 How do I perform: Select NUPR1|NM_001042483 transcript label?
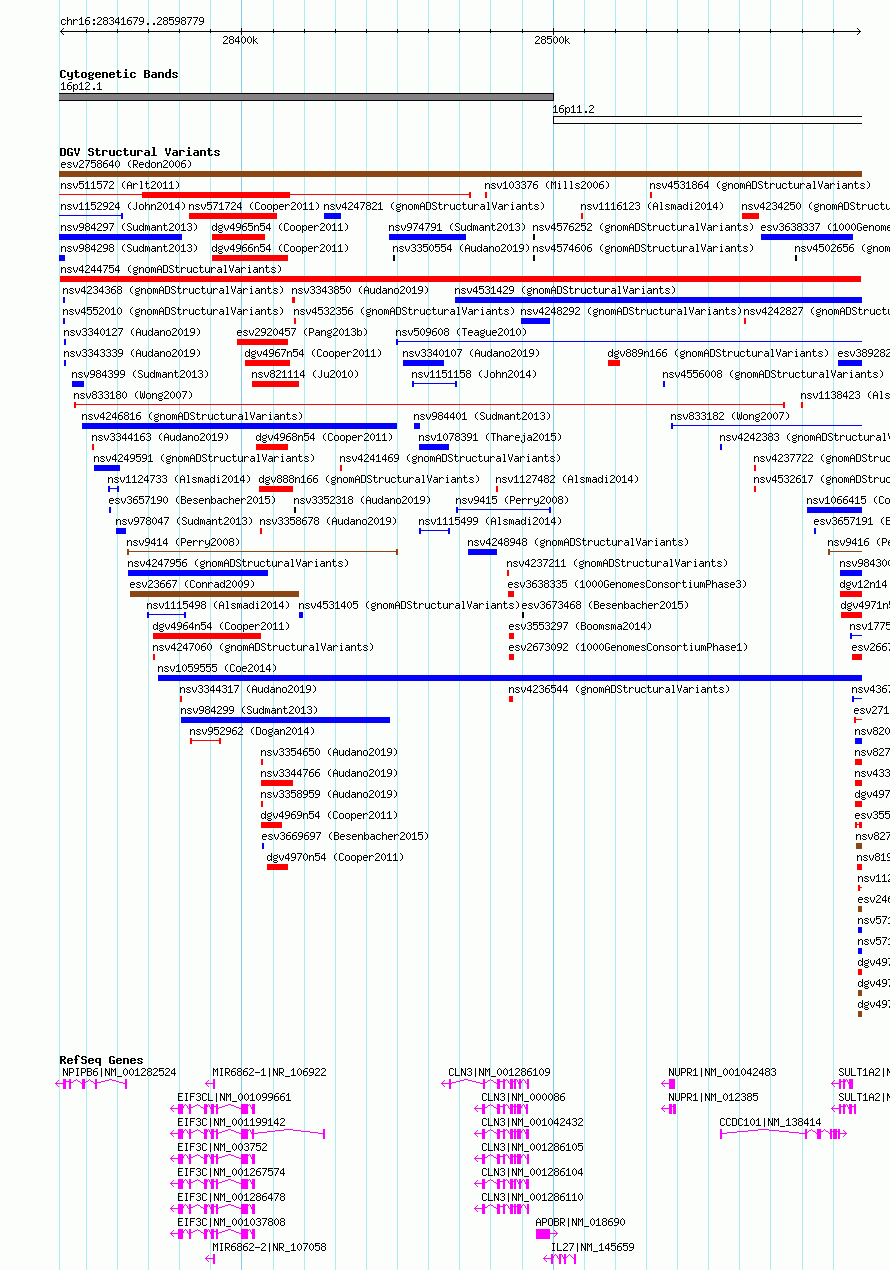coord(722,1072)
